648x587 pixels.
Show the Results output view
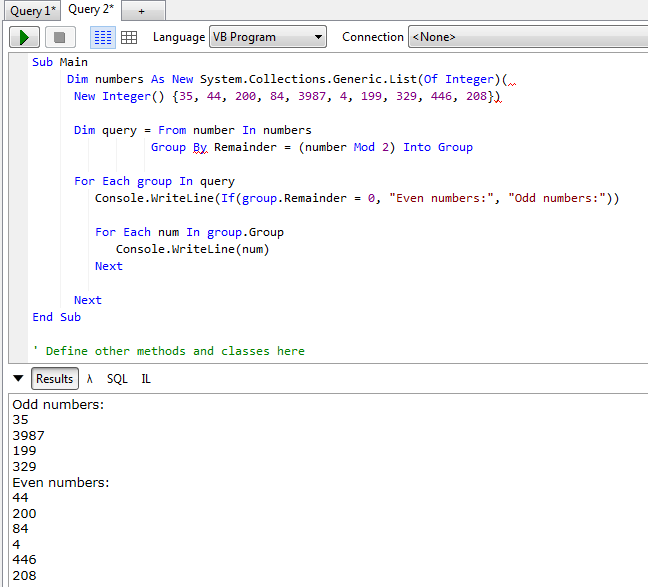pyautogui.click(x=55, y=379)
